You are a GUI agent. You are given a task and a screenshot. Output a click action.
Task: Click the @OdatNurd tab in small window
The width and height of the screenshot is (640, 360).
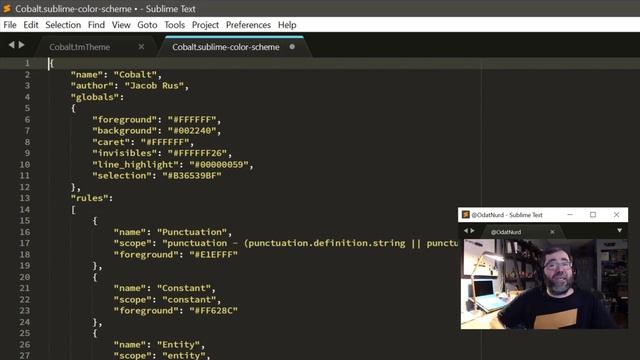[x=506, y=232]
